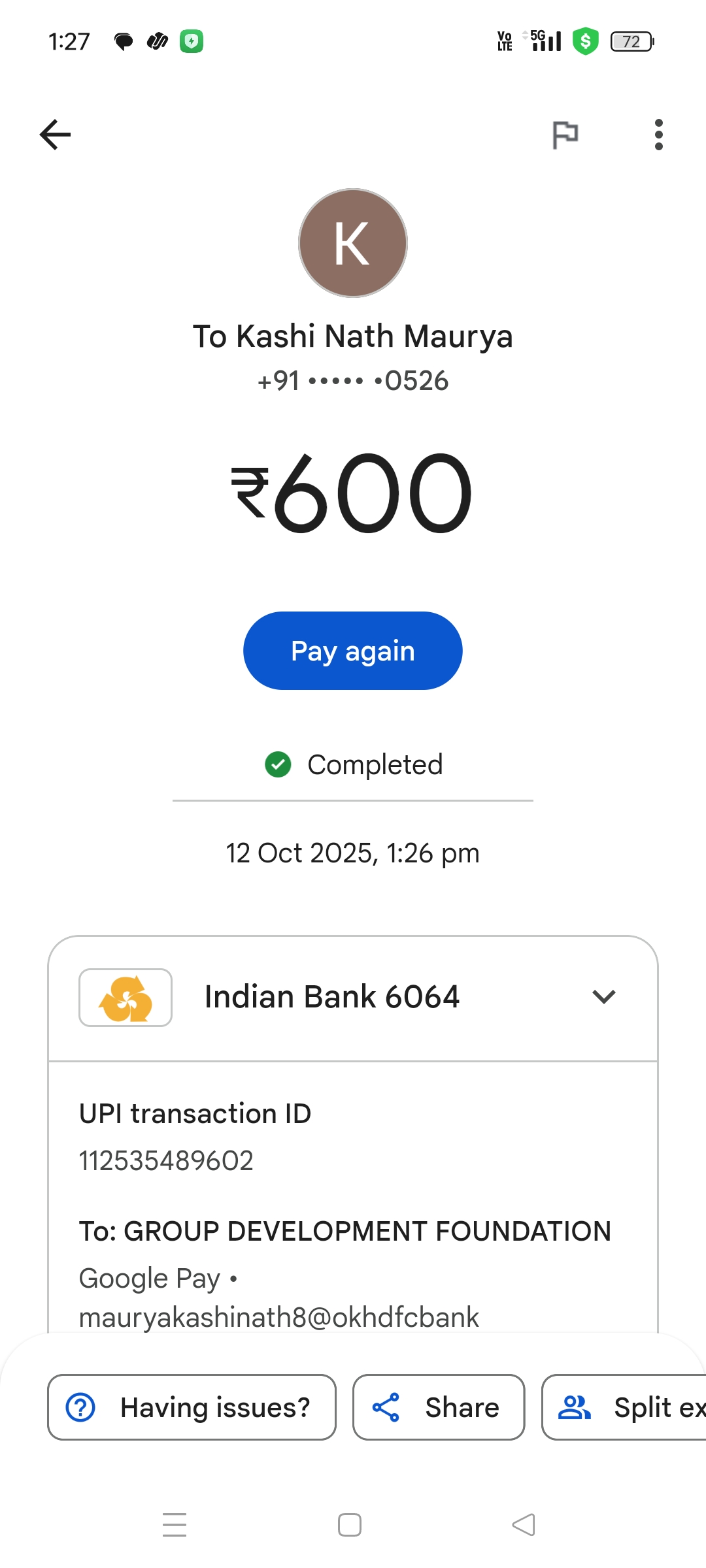Tap the Indian Bank logo icon
Screen dimensions: 706x1568
126,998
